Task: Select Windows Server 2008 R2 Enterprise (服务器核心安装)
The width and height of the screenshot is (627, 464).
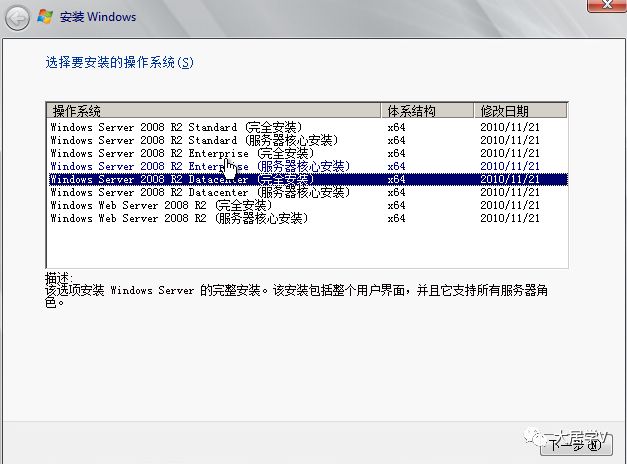Action: pyautogui.click(x=307, y=166)
